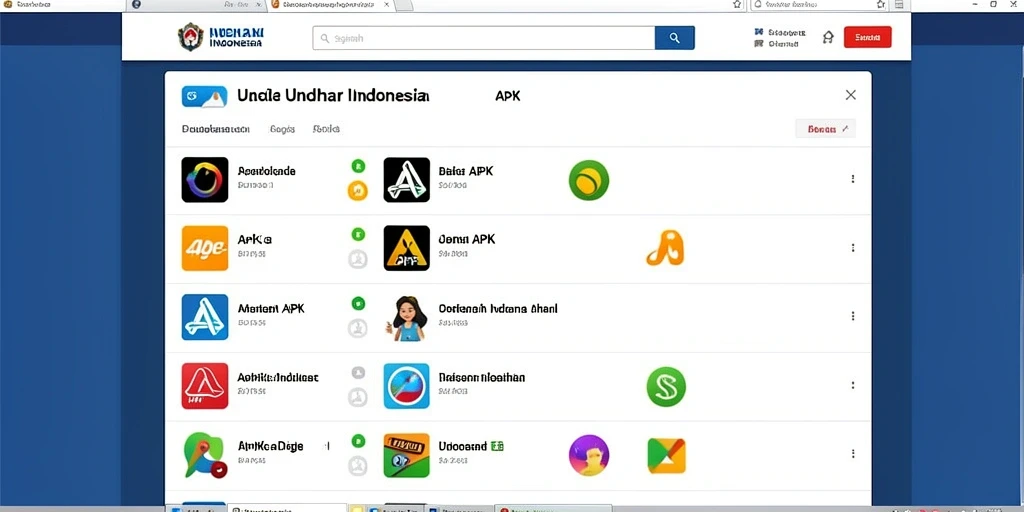
Task: Click the green S circle icon
Action: [666, 387]
